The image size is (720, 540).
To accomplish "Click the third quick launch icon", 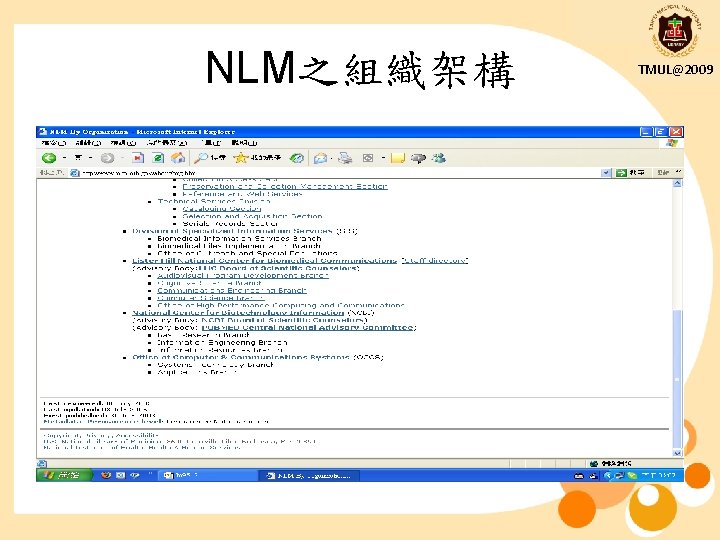I will pyautogui.click(x=135, y=475).
